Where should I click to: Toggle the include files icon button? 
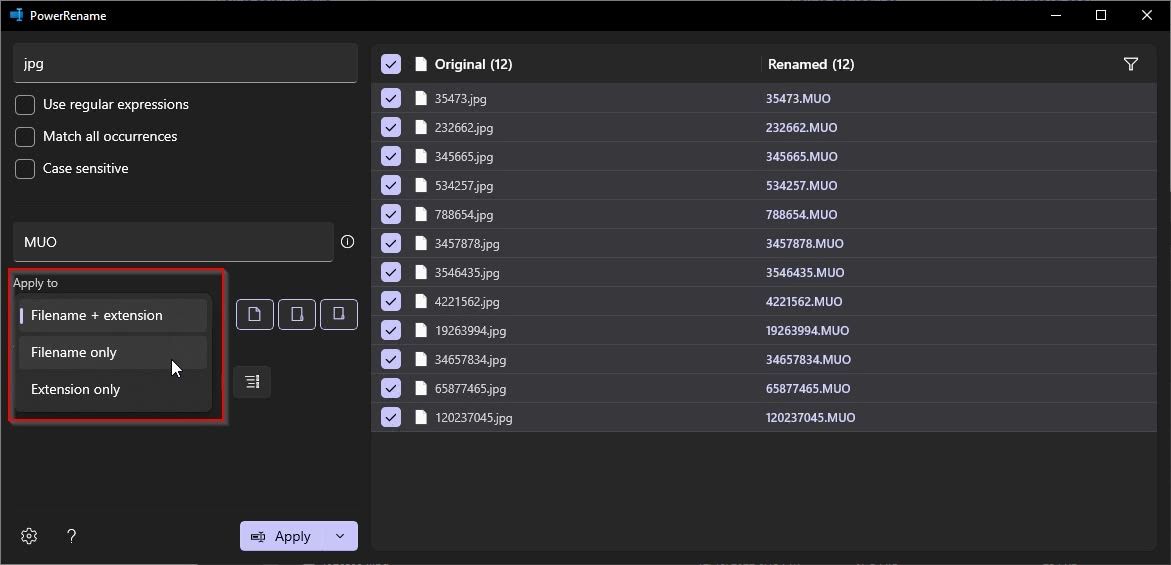pyautogui.click(x=255, y=314)
